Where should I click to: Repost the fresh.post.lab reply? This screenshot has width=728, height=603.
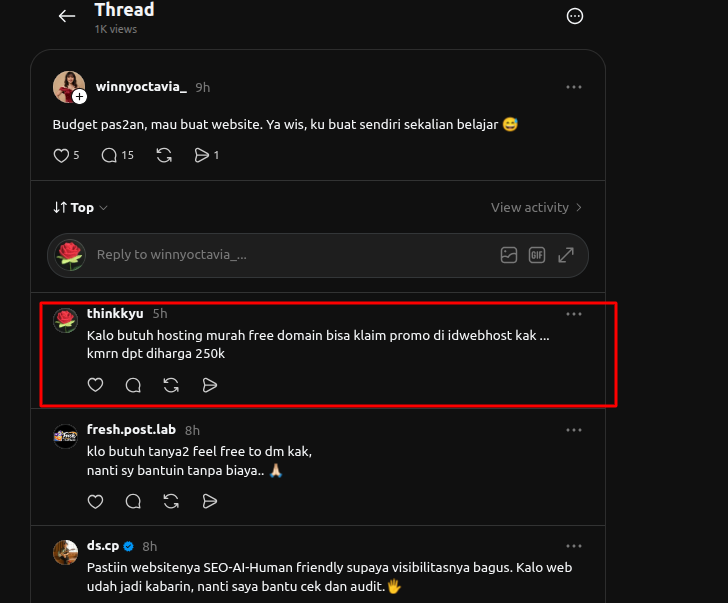point(171,501)
